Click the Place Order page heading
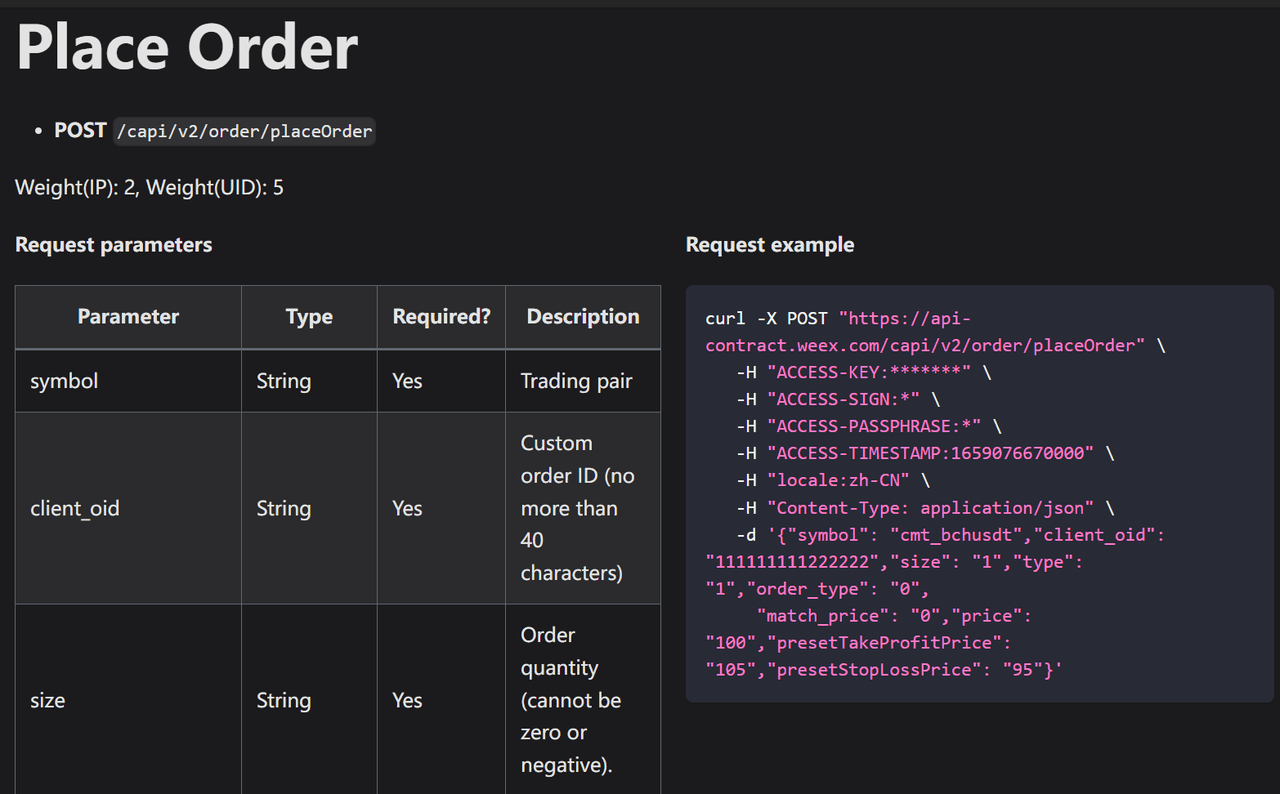Screen dimensions: 1280x794 point(186,45)
